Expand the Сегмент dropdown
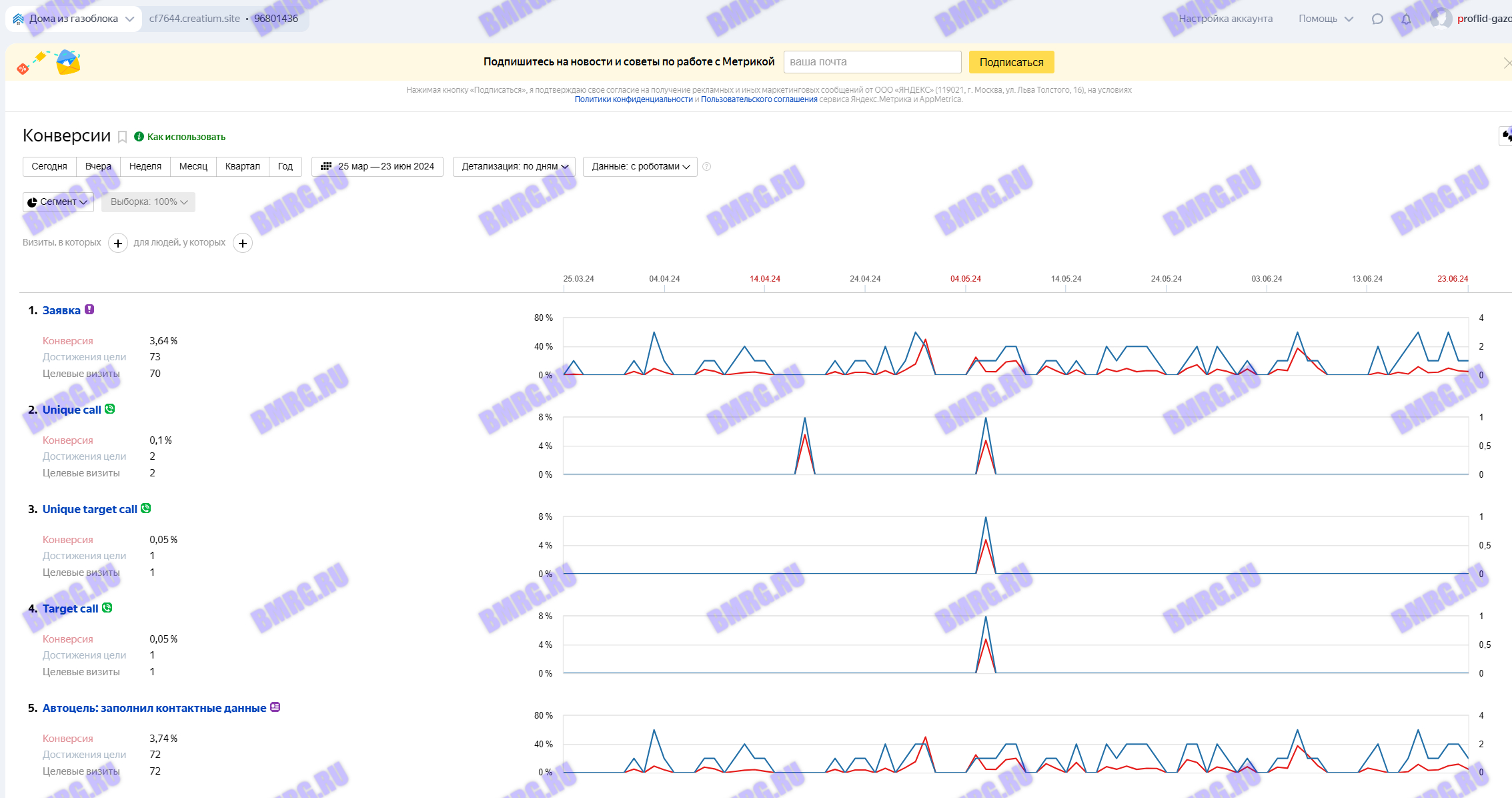The width and height of the screenshot is (1512, 798). 58,202
